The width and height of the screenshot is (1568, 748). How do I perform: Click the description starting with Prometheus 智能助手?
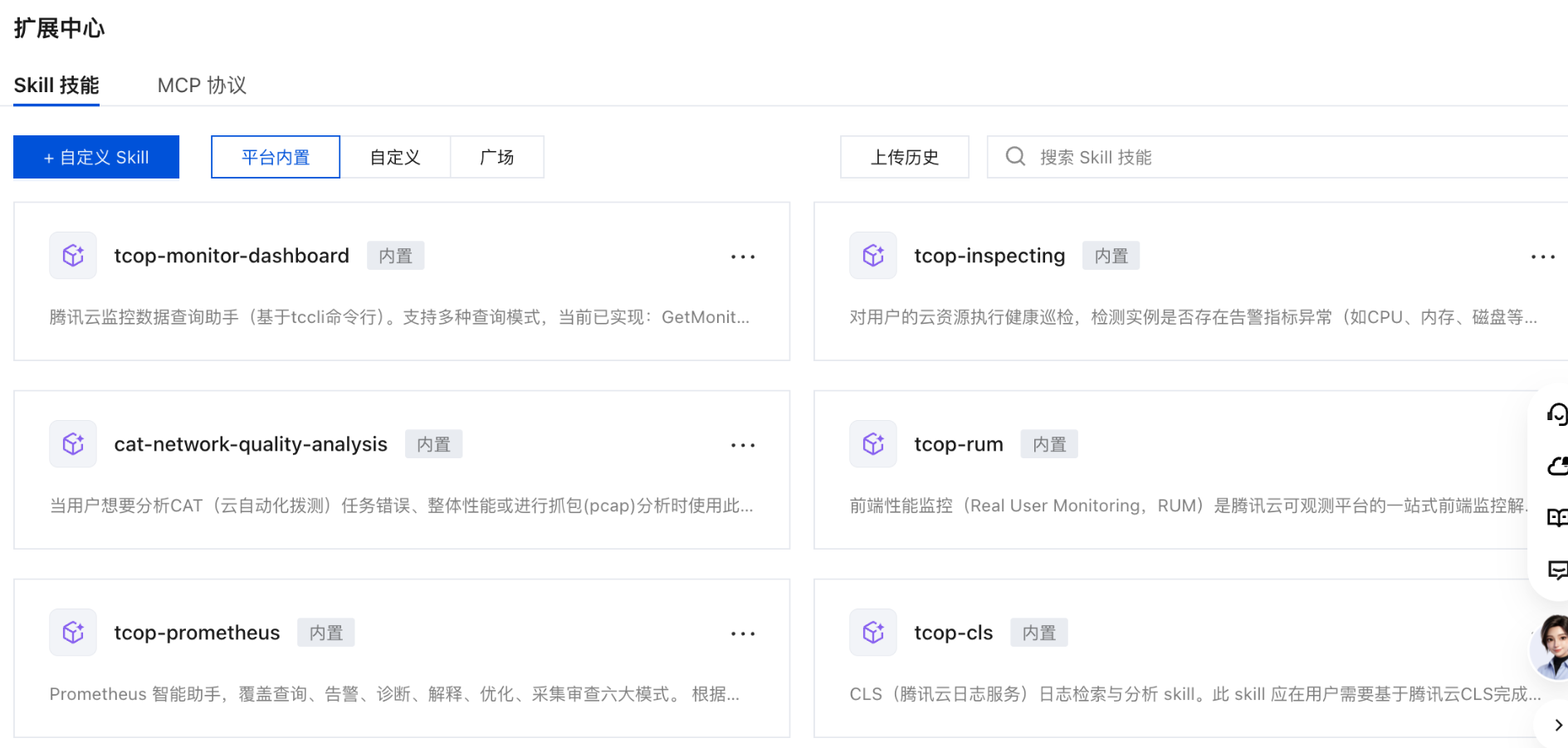coord(394,694)
